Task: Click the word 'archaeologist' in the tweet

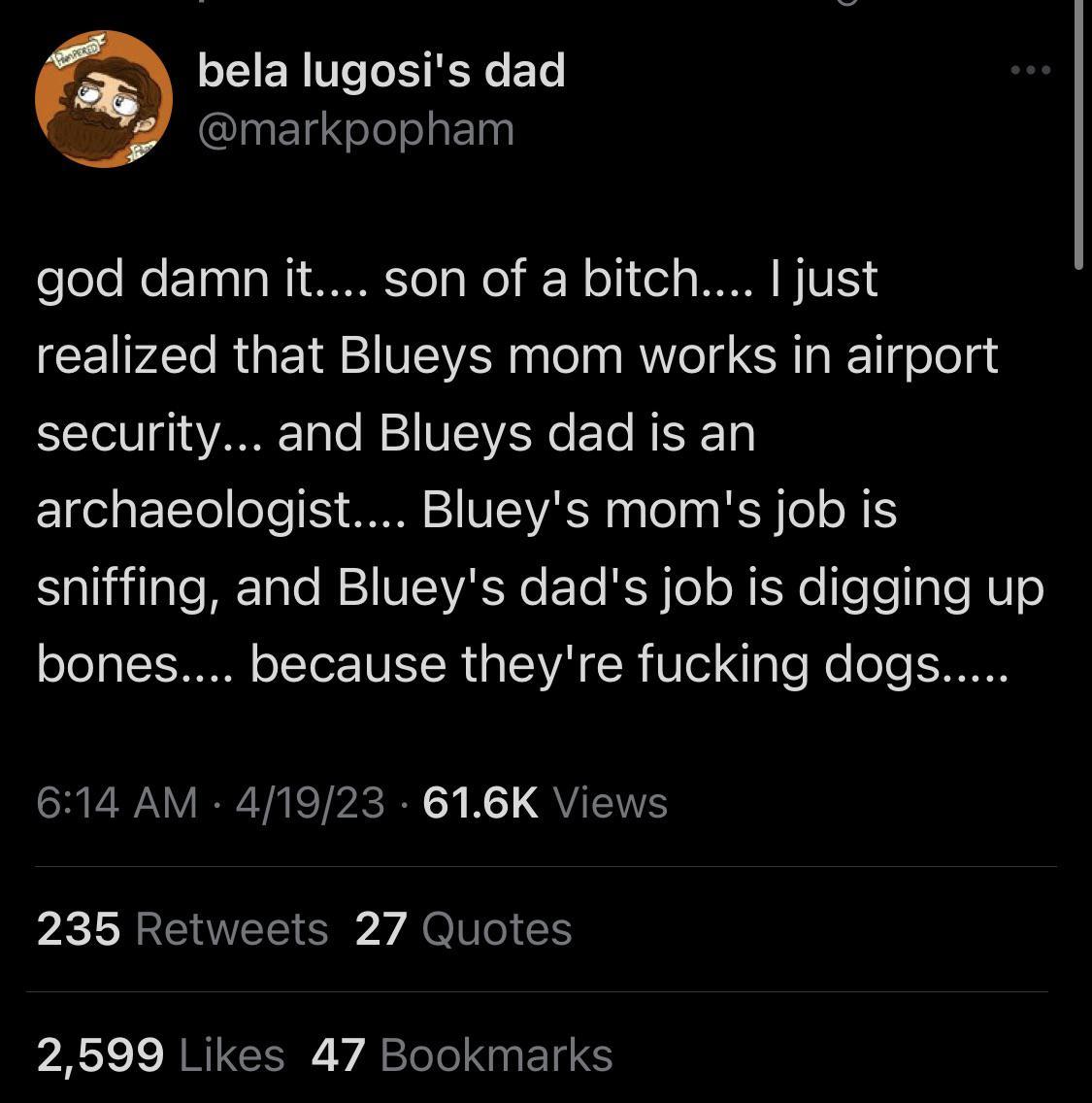Action: click(194, 510)
